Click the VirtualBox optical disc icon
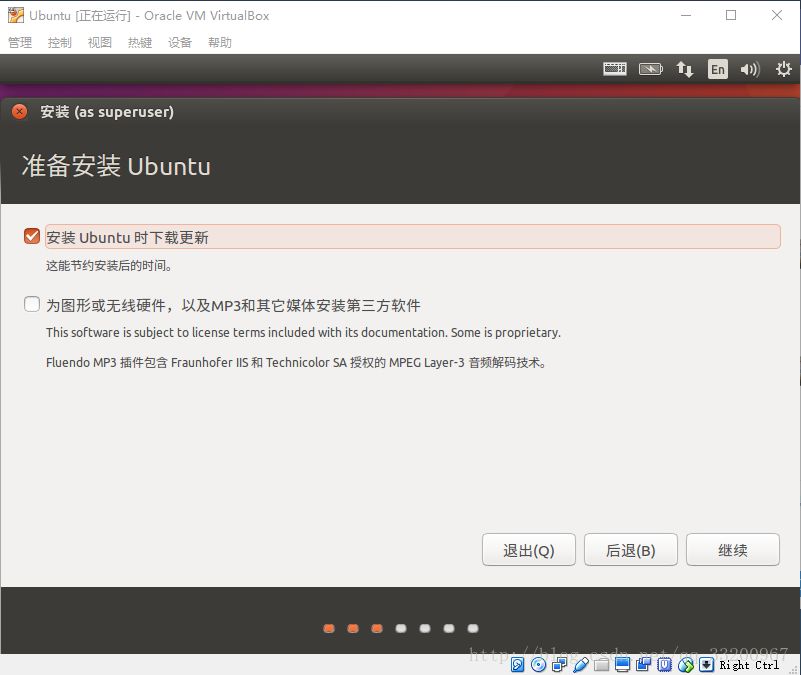 [538, 664]
